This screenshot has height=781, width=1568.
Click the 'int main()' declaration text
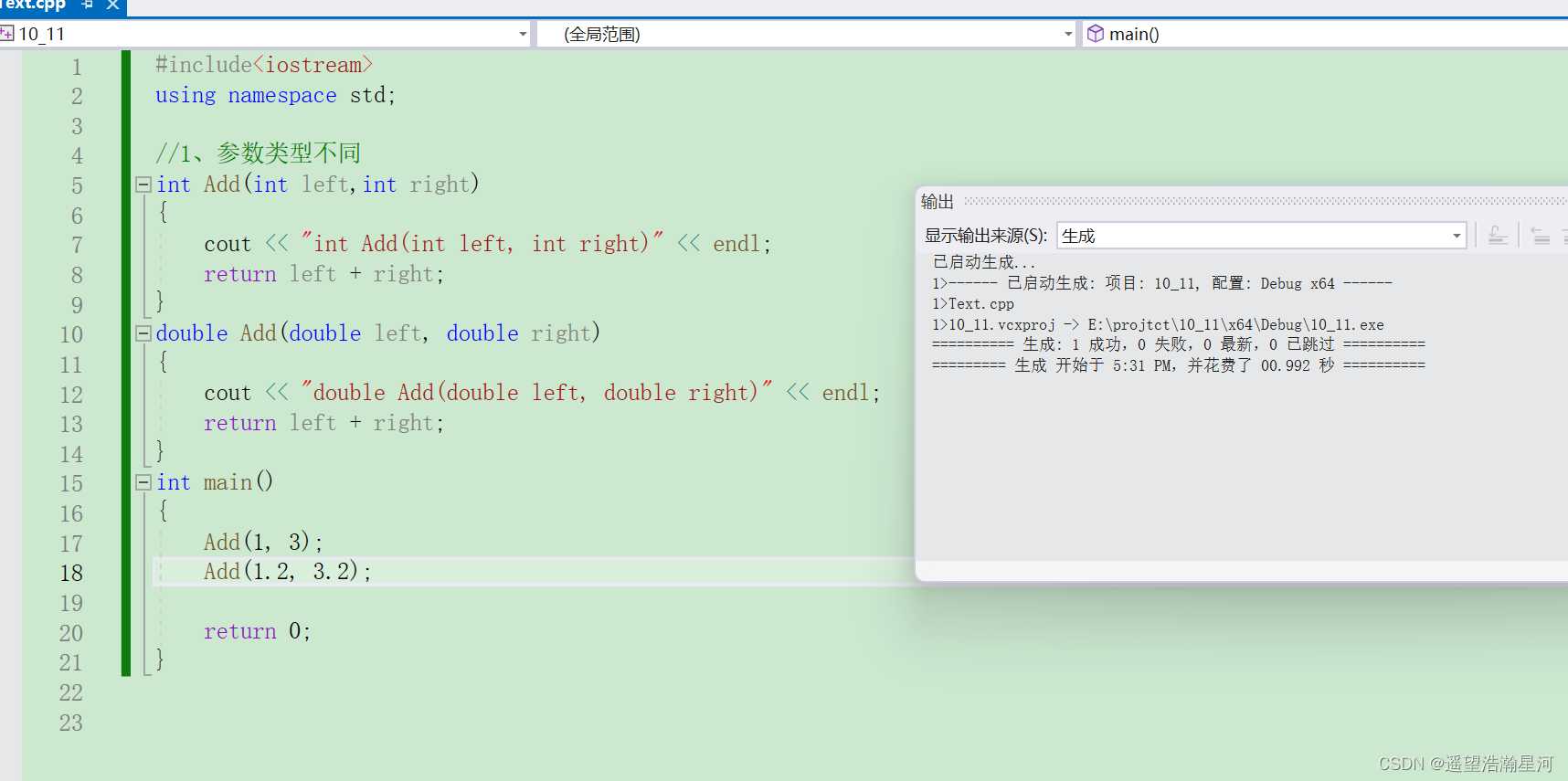215,482
